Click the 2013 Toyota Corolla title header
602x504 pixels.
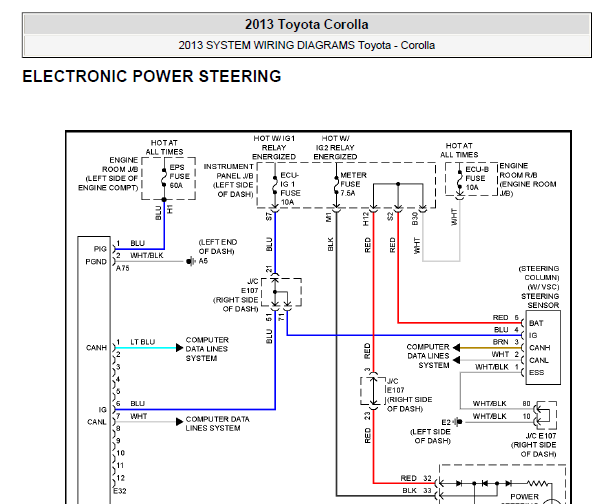coord(307,25)
